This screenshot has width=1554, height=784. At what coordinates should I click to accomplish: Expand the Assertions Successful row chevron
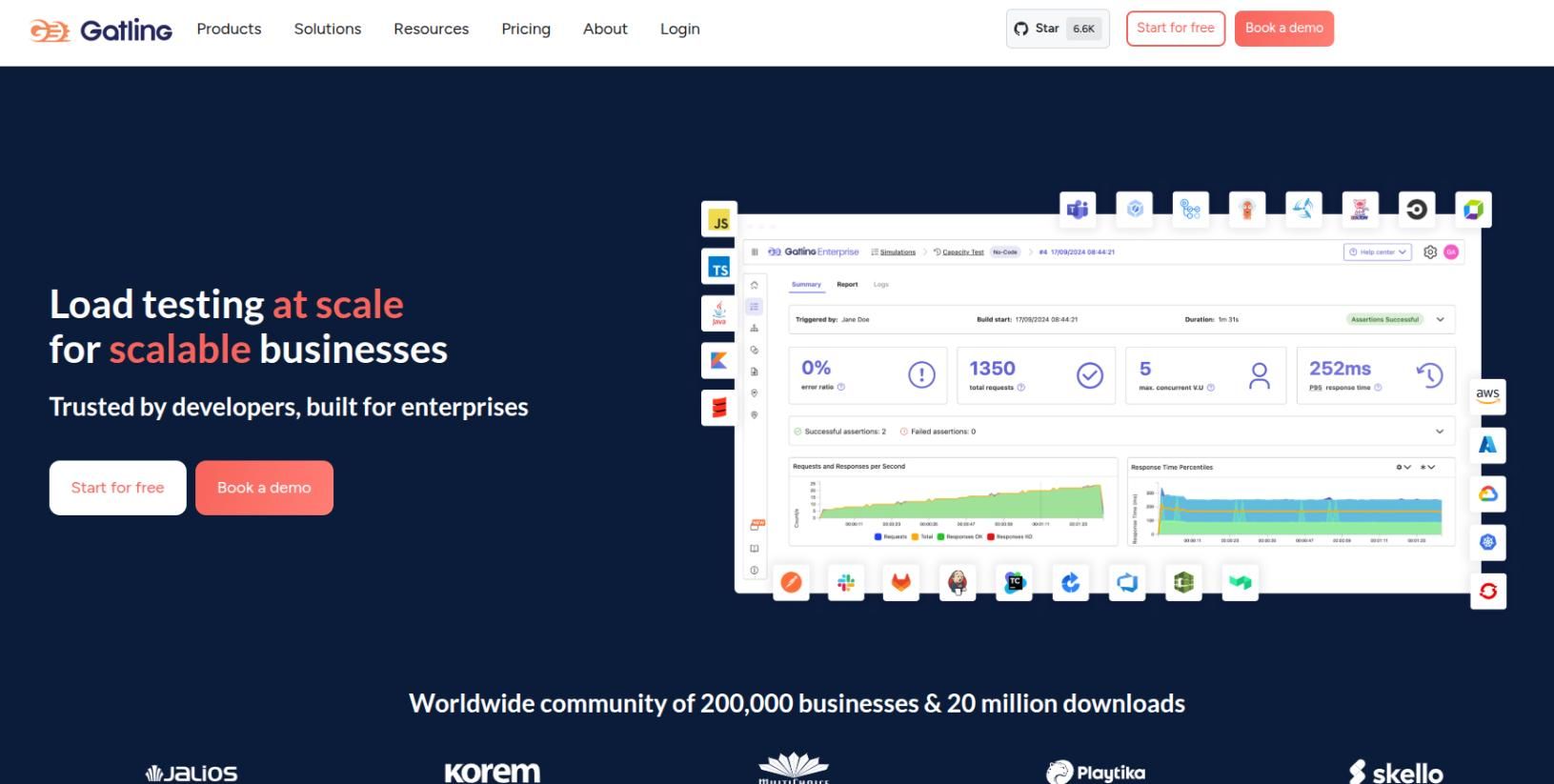tap(1441, 319)
